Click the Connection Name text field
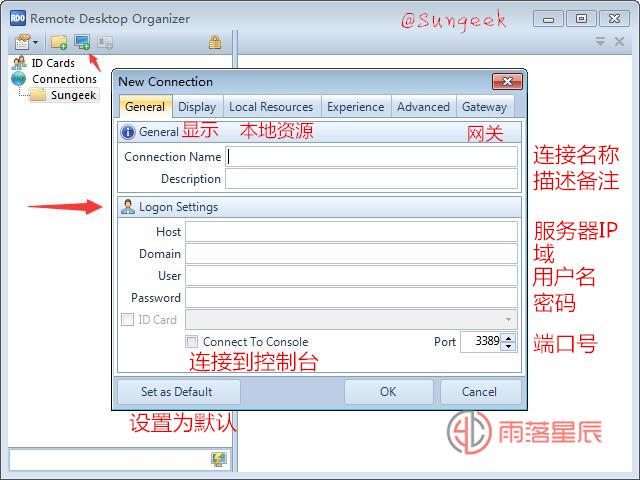The width and height of the screenshot is (640, 480). (x=372, y=157)
